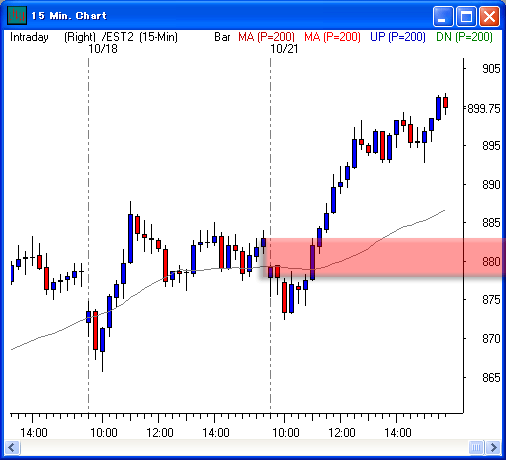This screenshot has height=460, width=506.
Task: Click the 15 Min. Chart window title
Action: point(69,16)
